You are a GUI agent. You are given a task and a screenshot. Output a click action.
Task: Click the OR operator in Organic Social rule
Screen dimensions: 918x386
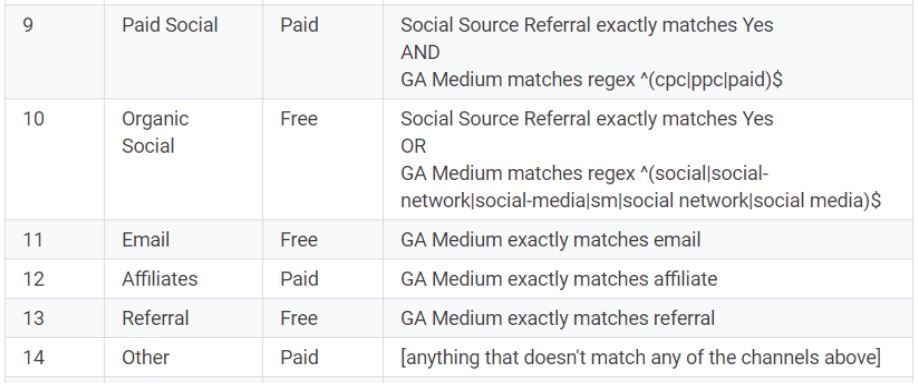click(x=413, y=146)
